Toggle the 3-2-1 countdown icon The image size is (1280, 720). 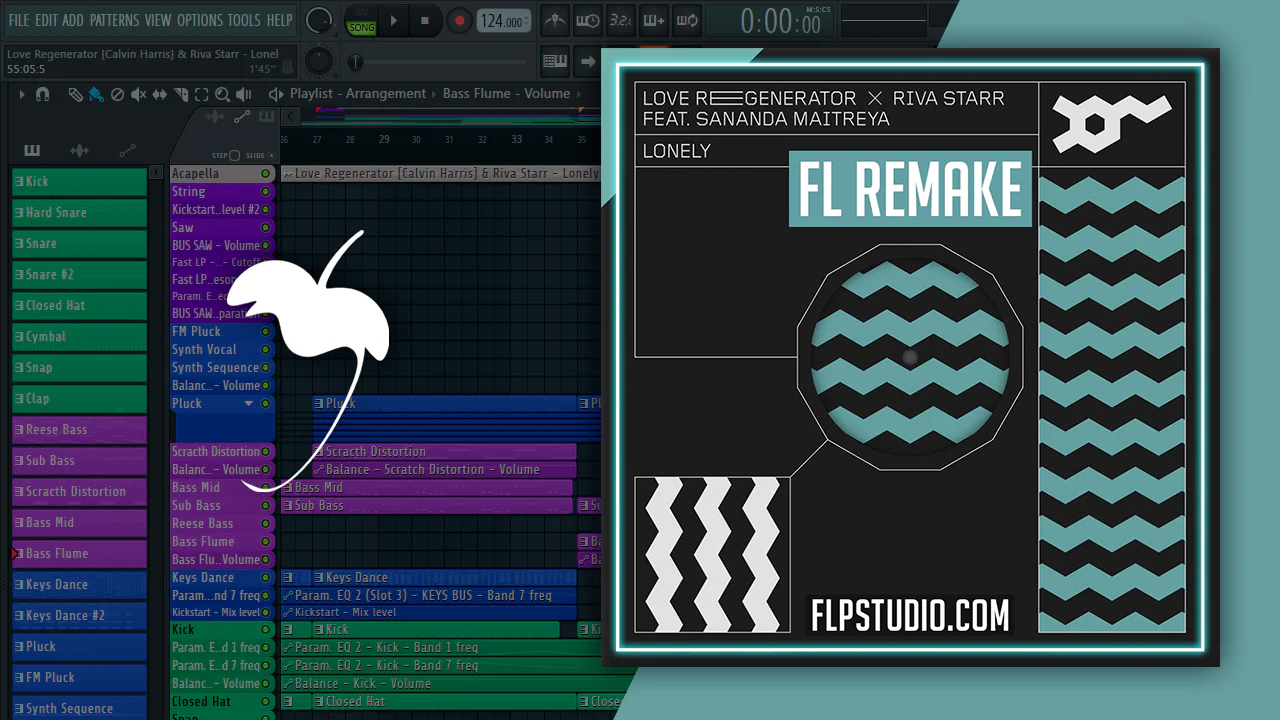(620, 21)
